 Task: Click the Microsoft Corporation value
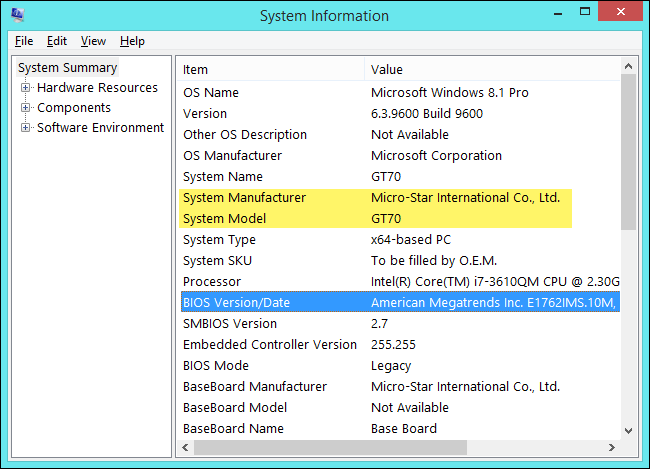click(x=436, y=156)
